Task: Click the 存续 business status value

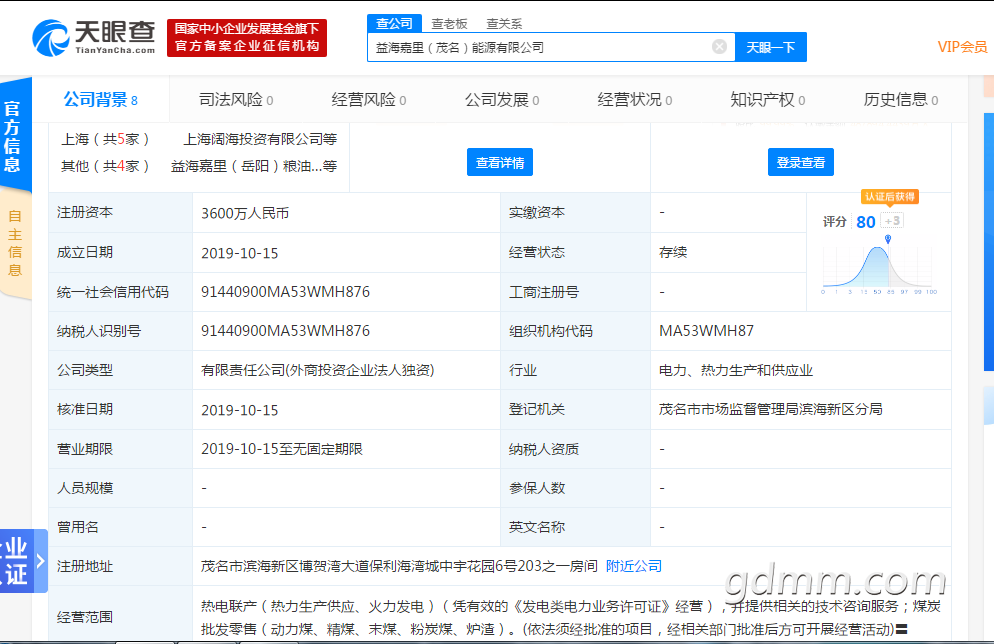Action: point(673,252)
